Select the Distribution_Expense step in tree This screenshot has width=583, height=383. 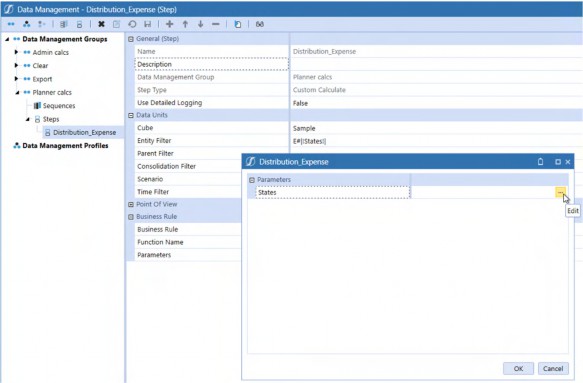84,132
